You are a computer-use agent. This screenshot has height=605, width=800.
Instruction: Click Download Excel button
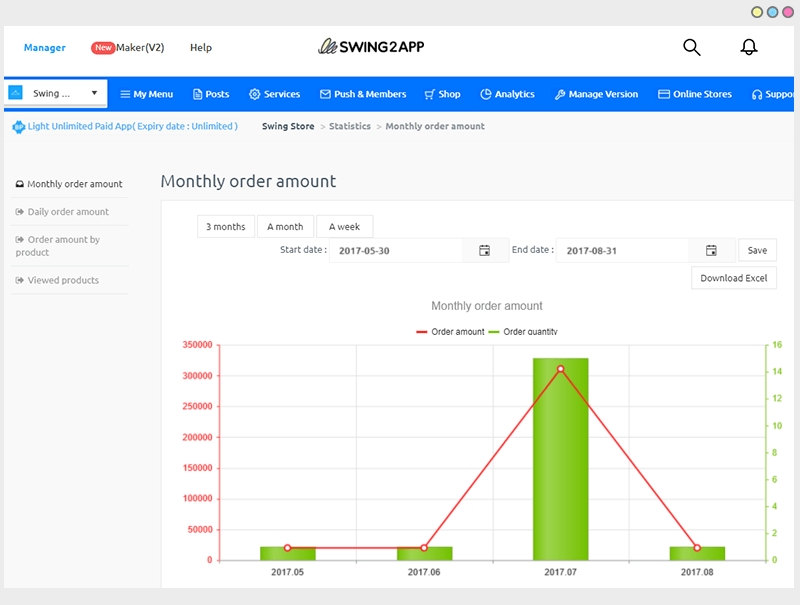pyautogui.click(x=733, y=278)
